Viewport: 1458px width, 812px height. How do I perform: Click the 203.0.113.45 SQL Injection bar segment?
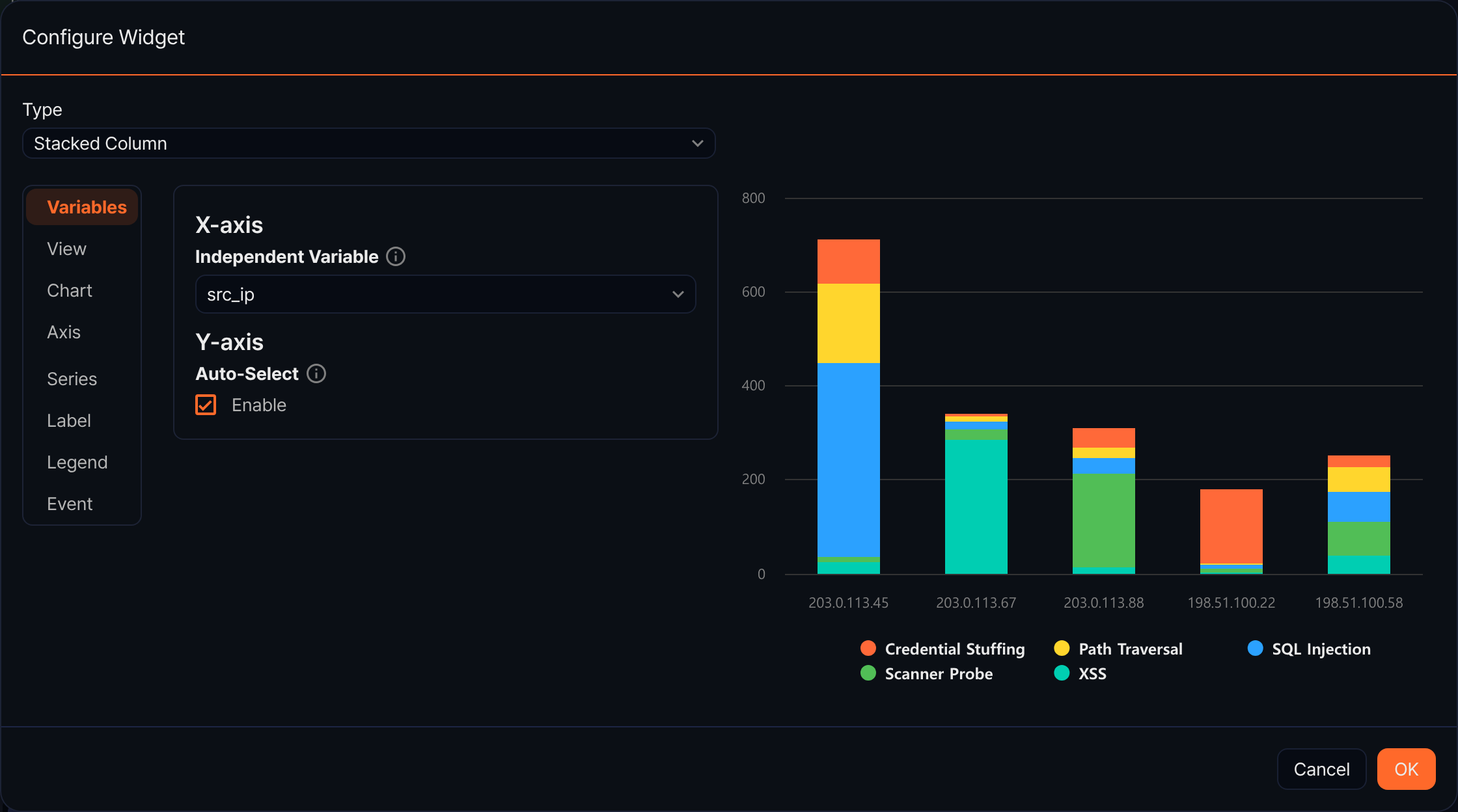point(849,459)
